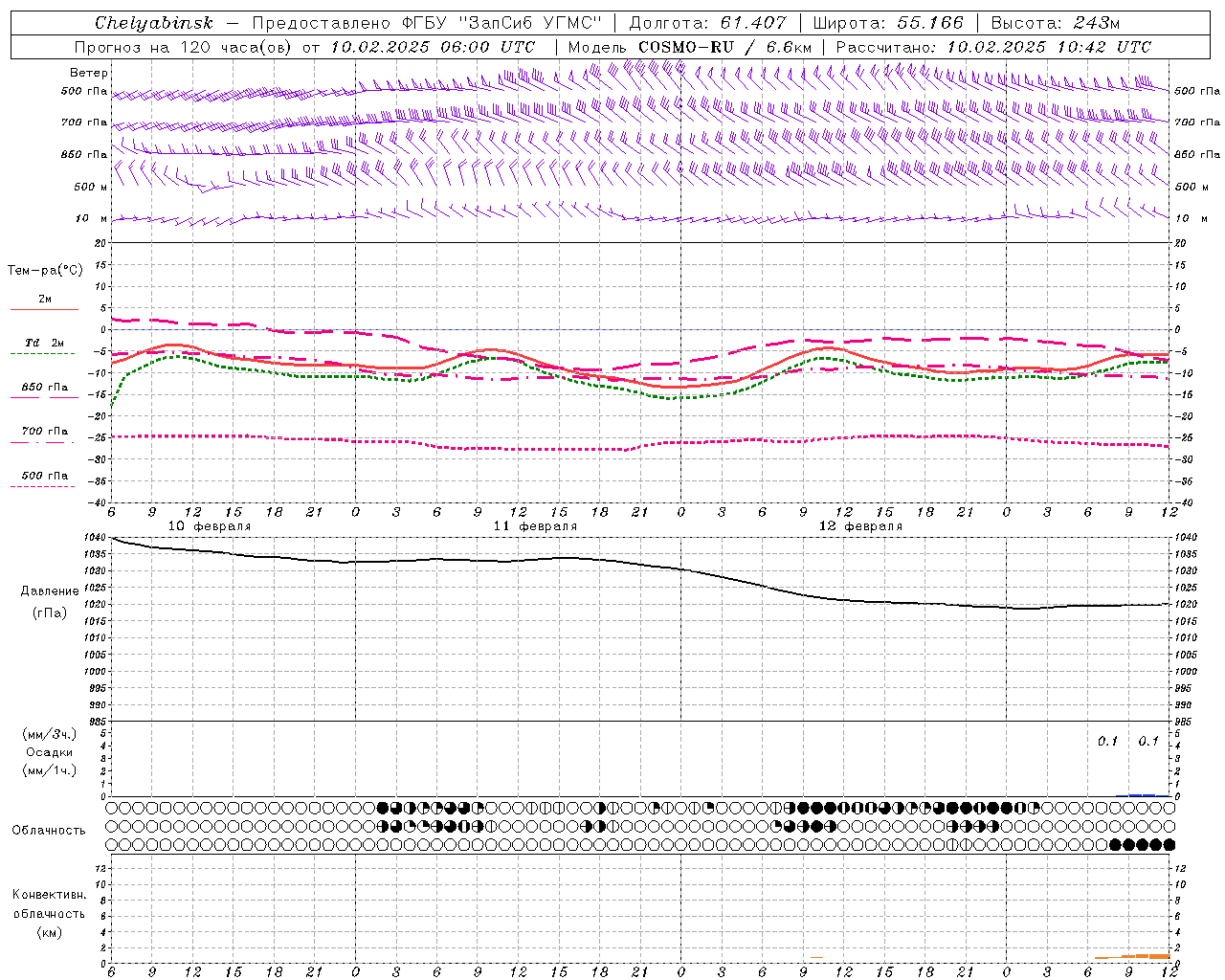Click the dotted pink line sample under legend "500 гПа"

pos(42,486)
